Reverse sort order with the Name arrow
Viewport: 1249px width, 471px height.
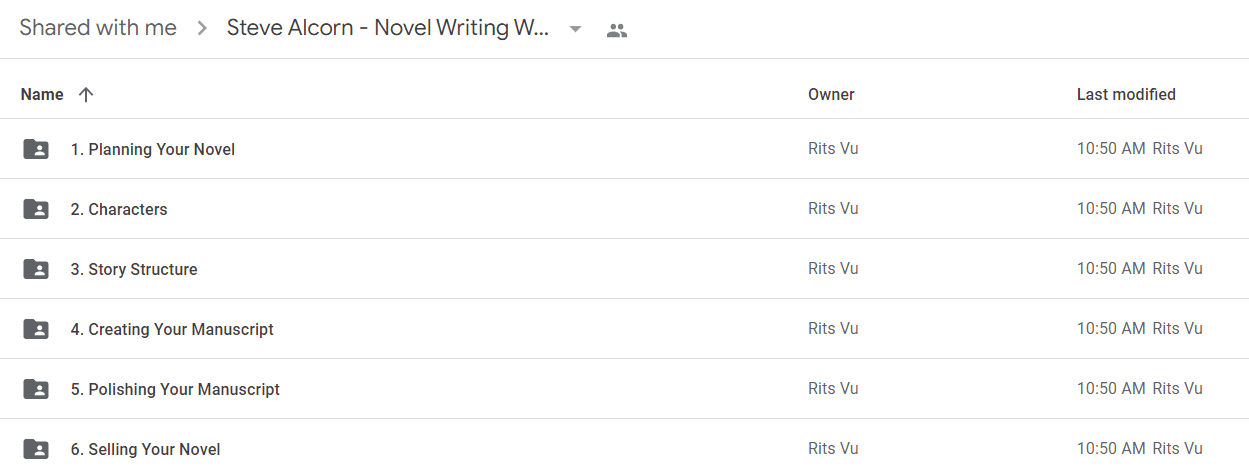[86, 94]
